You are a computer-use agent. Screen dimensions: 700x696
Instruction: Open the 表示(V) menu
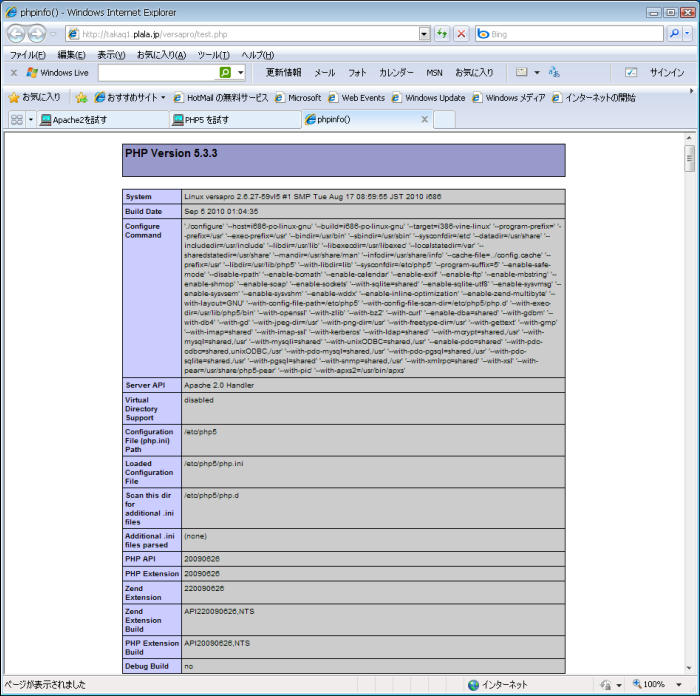[111, 55]
